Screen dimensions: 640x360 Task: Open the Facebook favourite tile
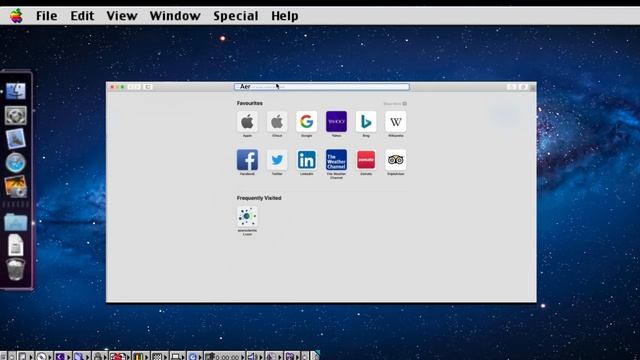(x=247, y=160)
